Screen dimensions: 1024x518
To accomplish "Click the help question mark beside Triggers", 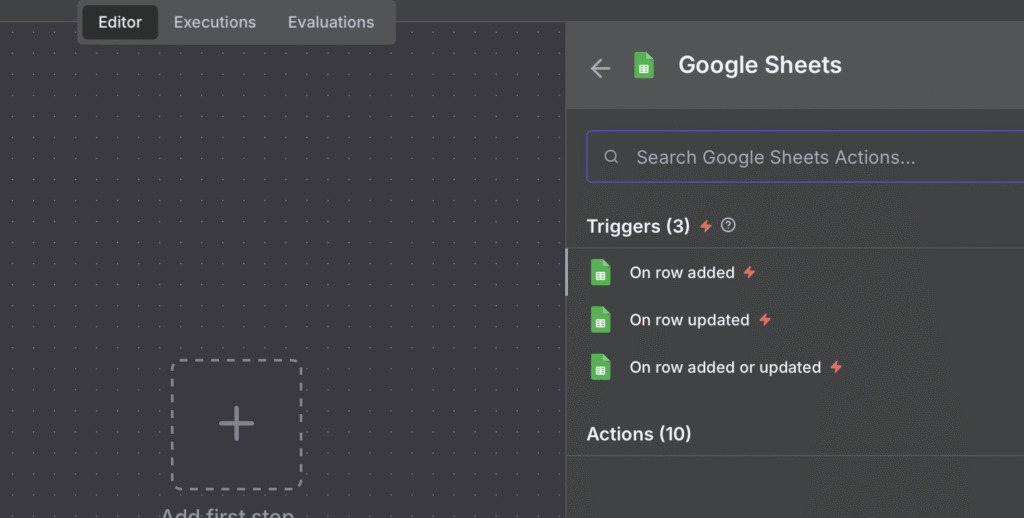I will click(x=728, y=226).
